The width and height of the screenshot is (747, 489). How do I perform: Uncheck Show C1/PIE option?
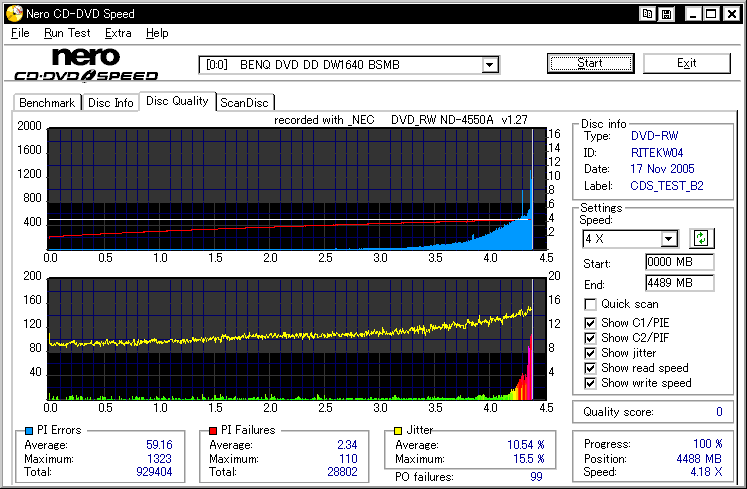click(x=591, y=322)
